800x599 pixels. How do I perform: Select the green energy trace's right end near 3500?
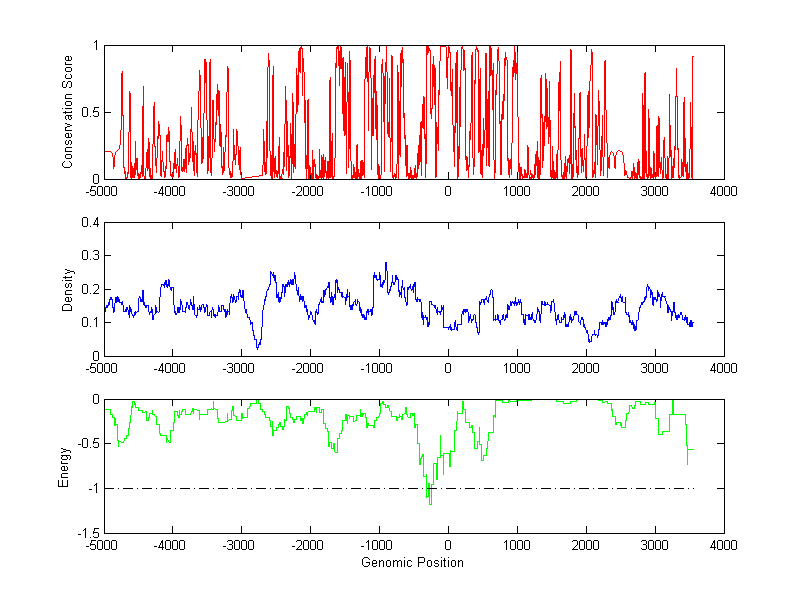[690, 450]
